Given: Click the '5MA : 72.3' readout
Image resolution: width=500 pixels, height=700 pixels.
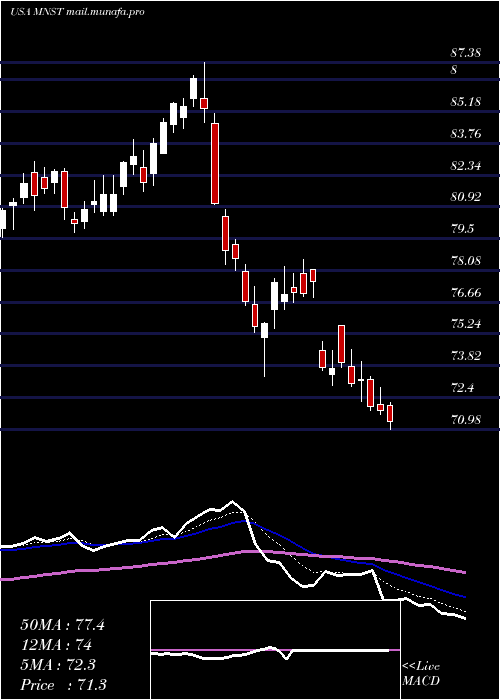Looking at the screenshot, I should click(58, 665).
